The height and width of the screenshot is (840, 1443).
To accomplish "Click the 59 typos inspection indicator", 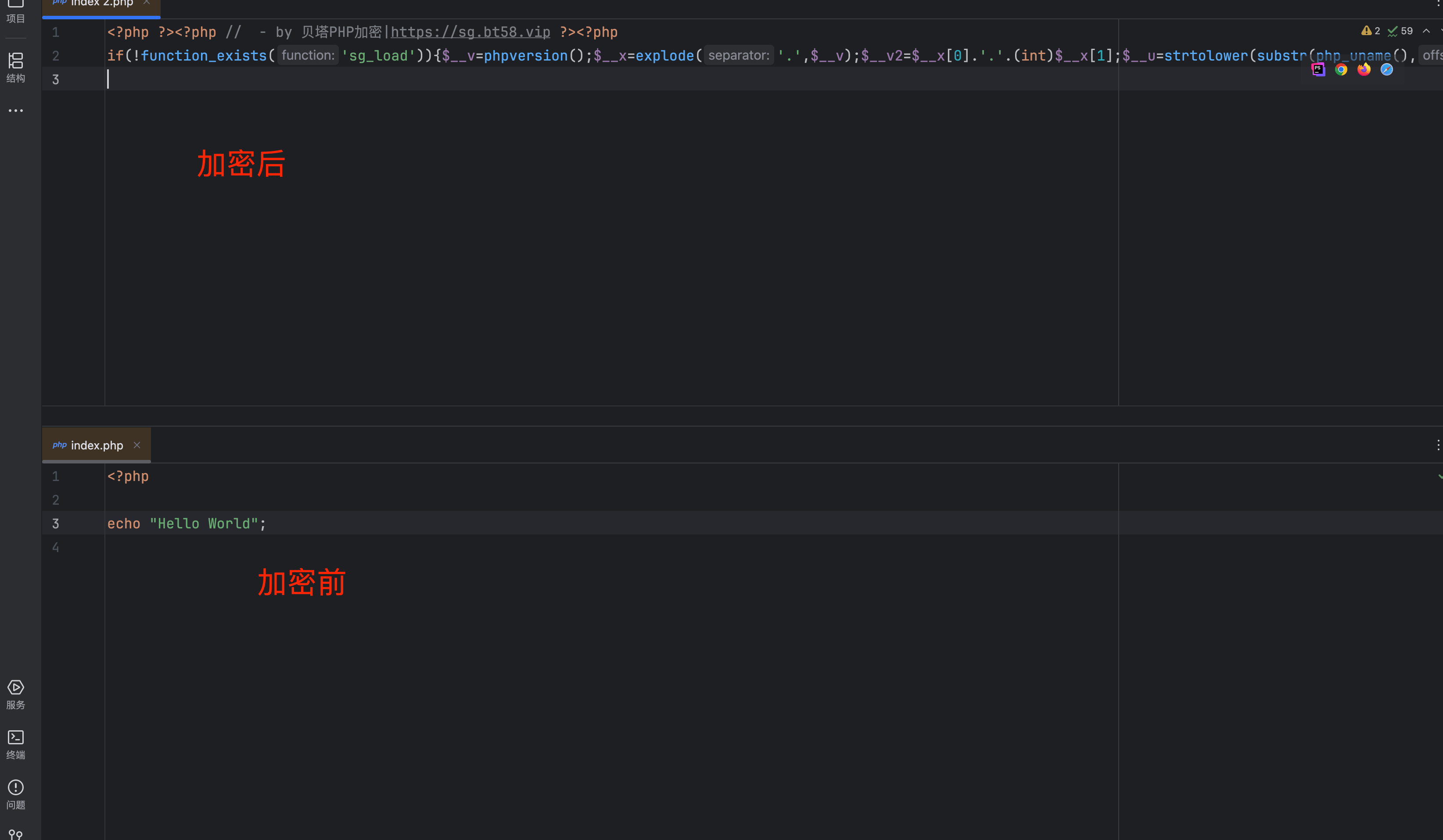I will pyautogui.click(x=1400, y=31).
